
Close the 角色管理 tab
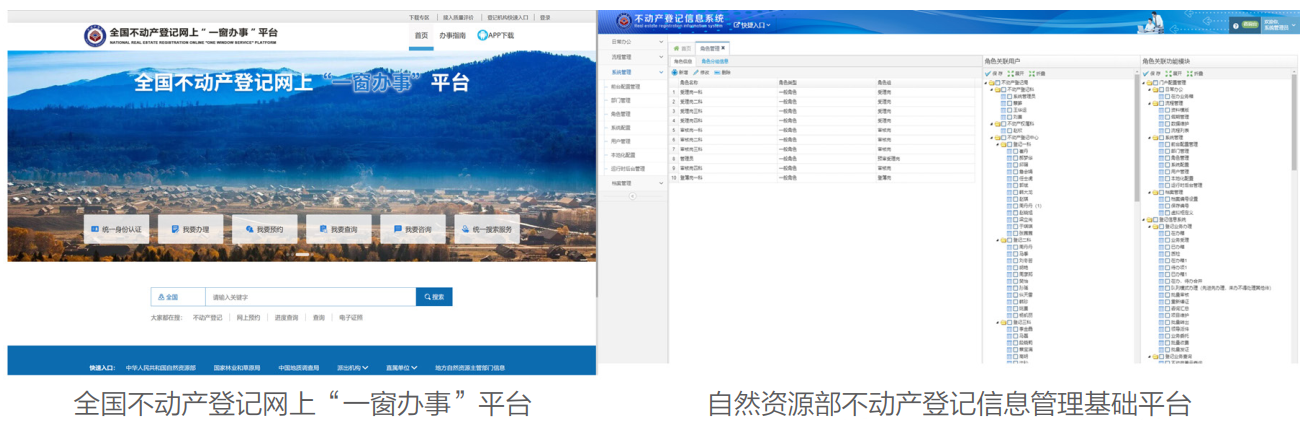click(x=723, y=48)
